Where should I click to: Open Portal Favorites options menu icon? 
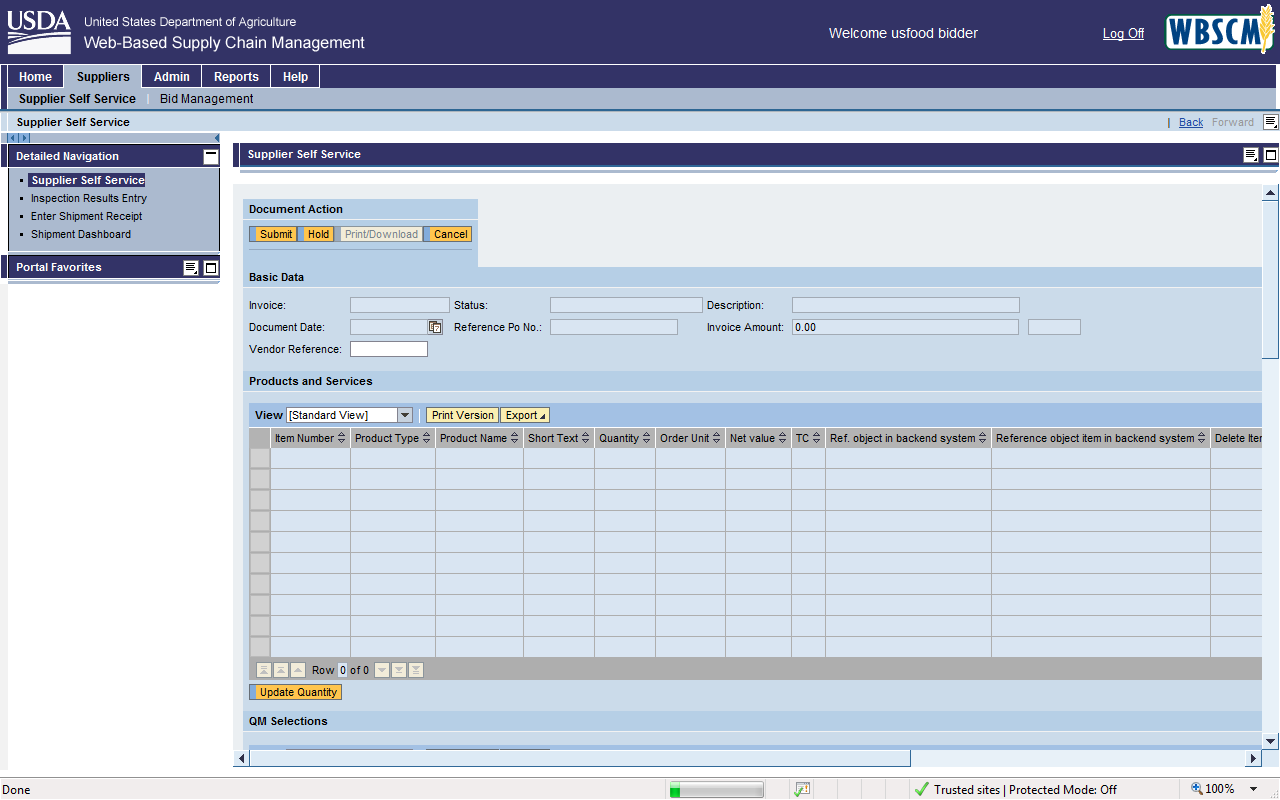point(191,268)
